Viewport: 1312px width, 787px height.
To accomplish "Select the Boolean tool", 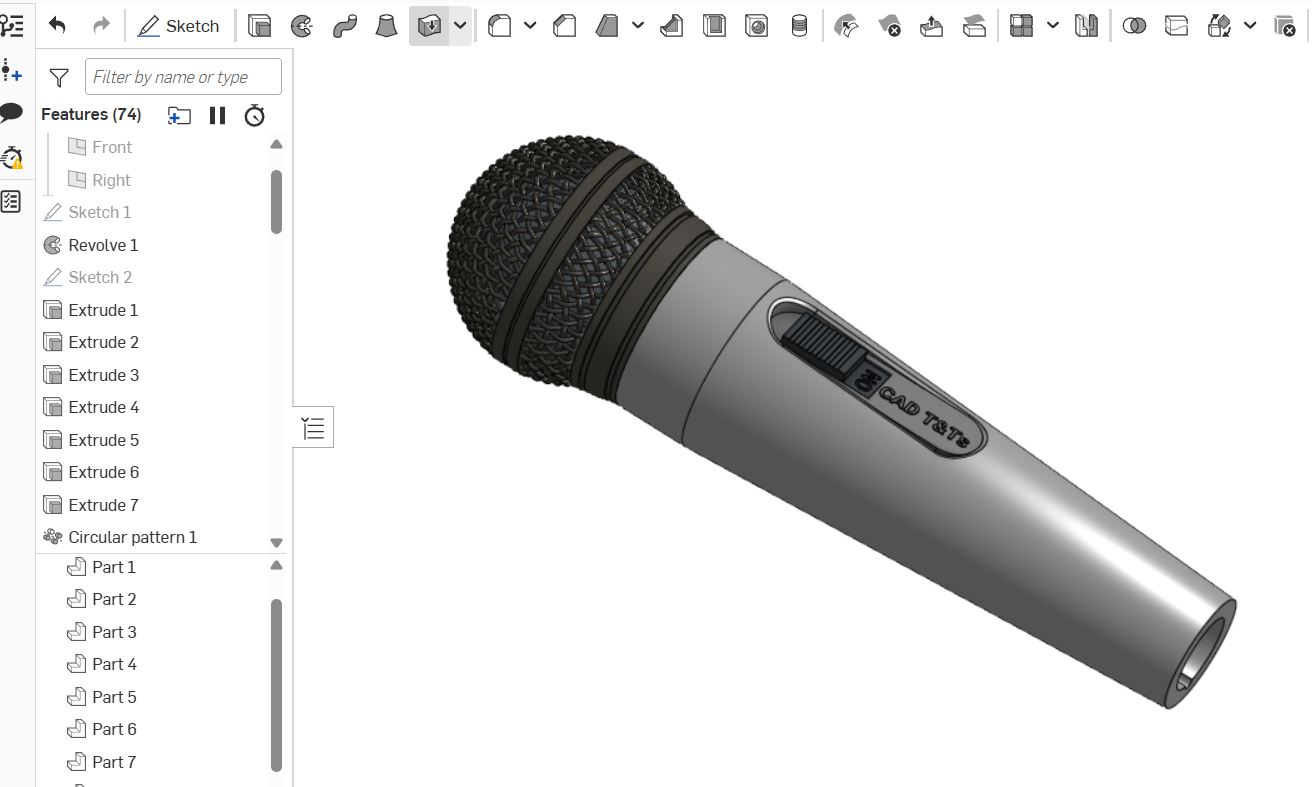I will click(x=1134, y=25).
